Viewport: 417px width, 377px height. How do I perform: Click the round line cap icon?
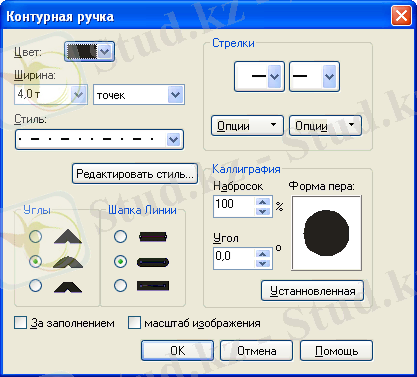tap(153, 262)
